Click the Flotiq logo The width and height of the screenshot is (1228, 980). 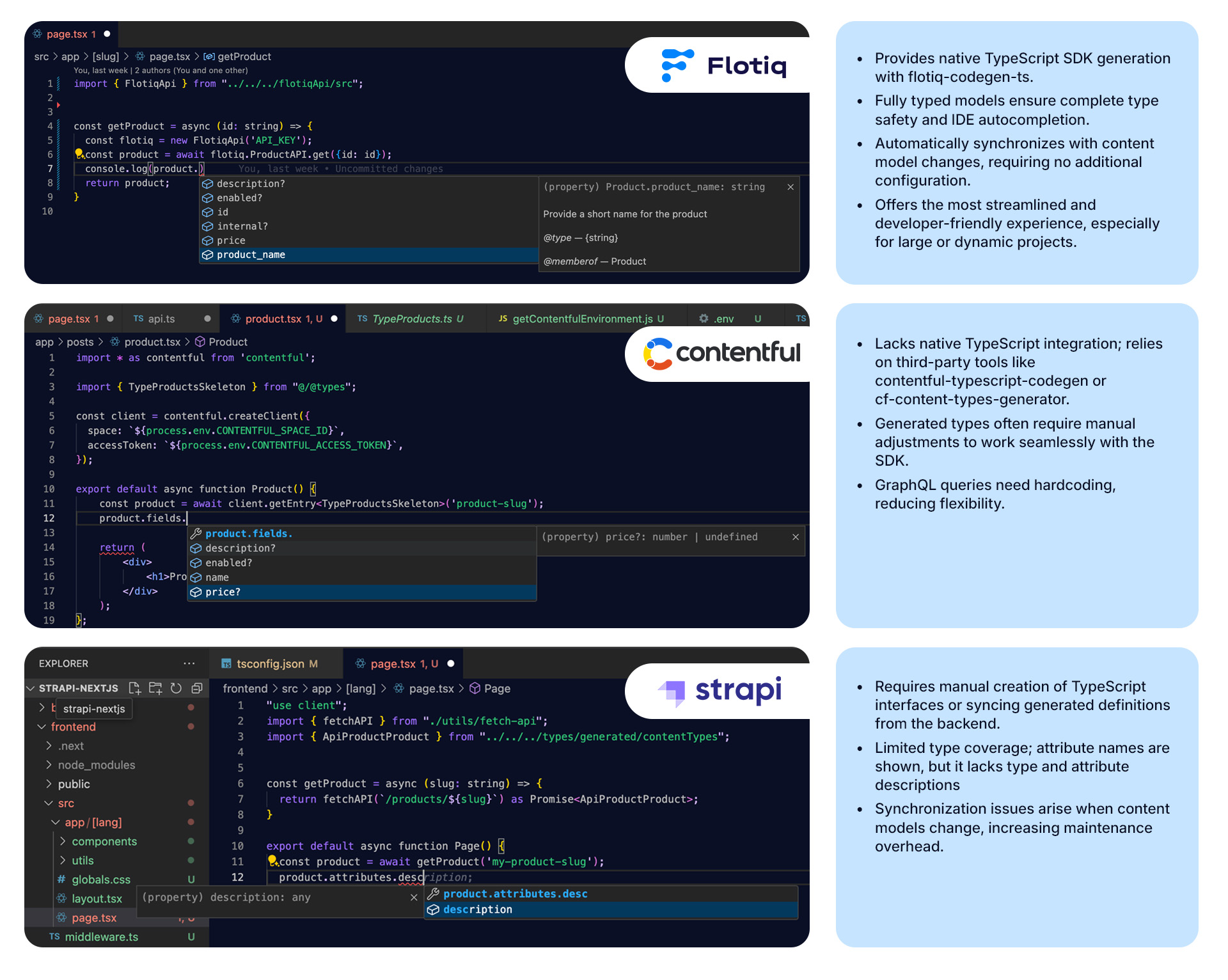724,65
